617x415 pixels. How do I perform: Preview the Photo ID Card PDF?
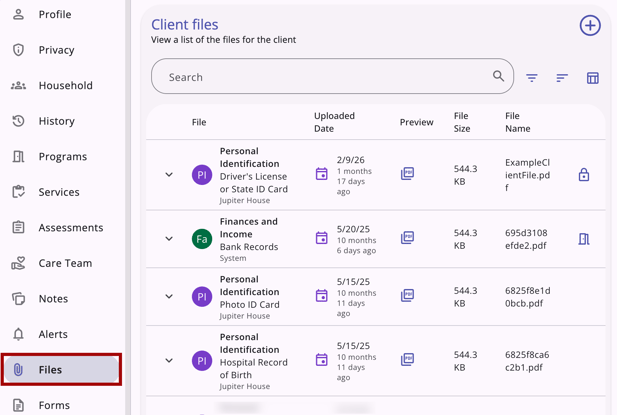pyautogui.click(x=407, y=296)
